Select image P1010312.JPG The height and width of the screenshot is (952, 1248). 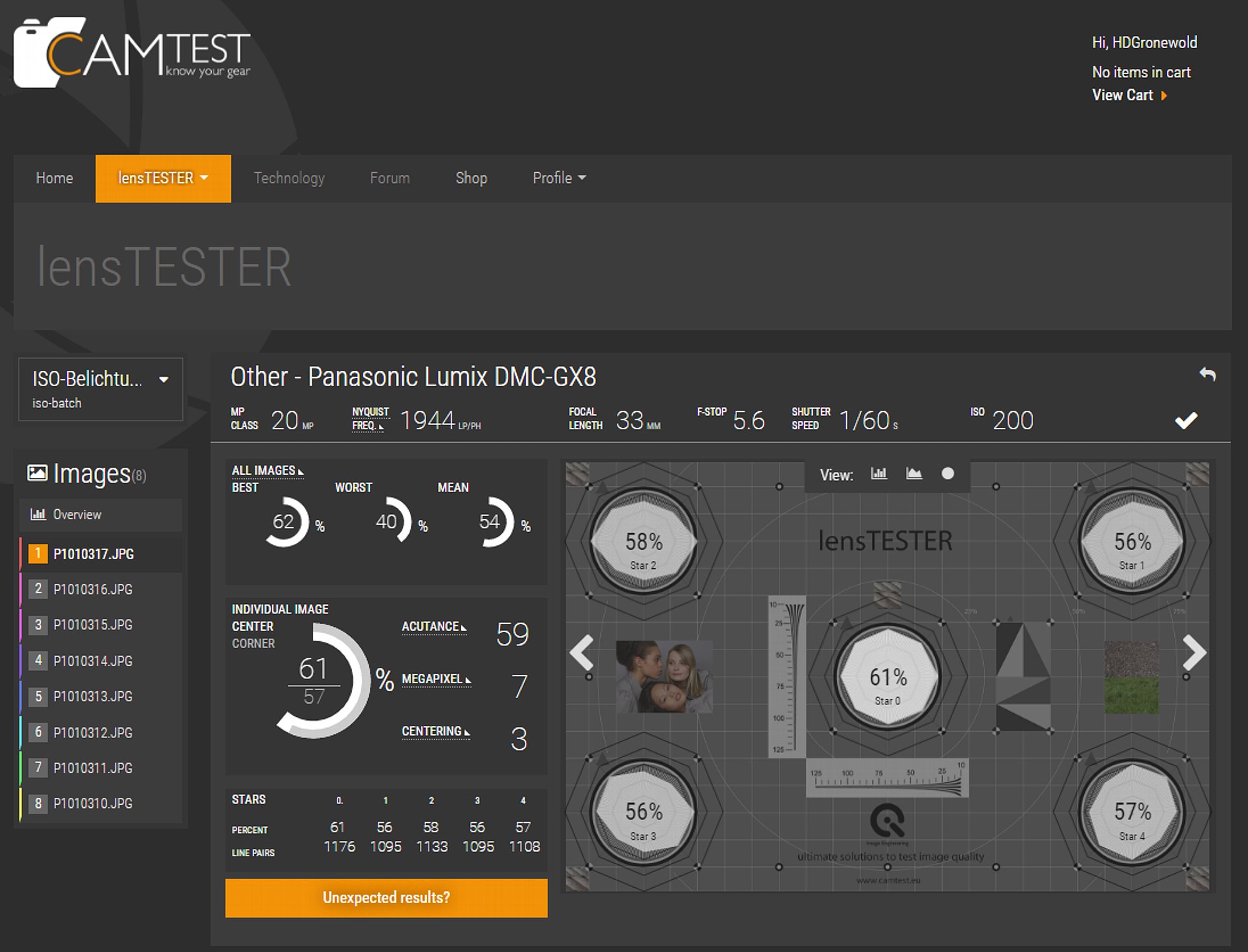click(100, 732)
